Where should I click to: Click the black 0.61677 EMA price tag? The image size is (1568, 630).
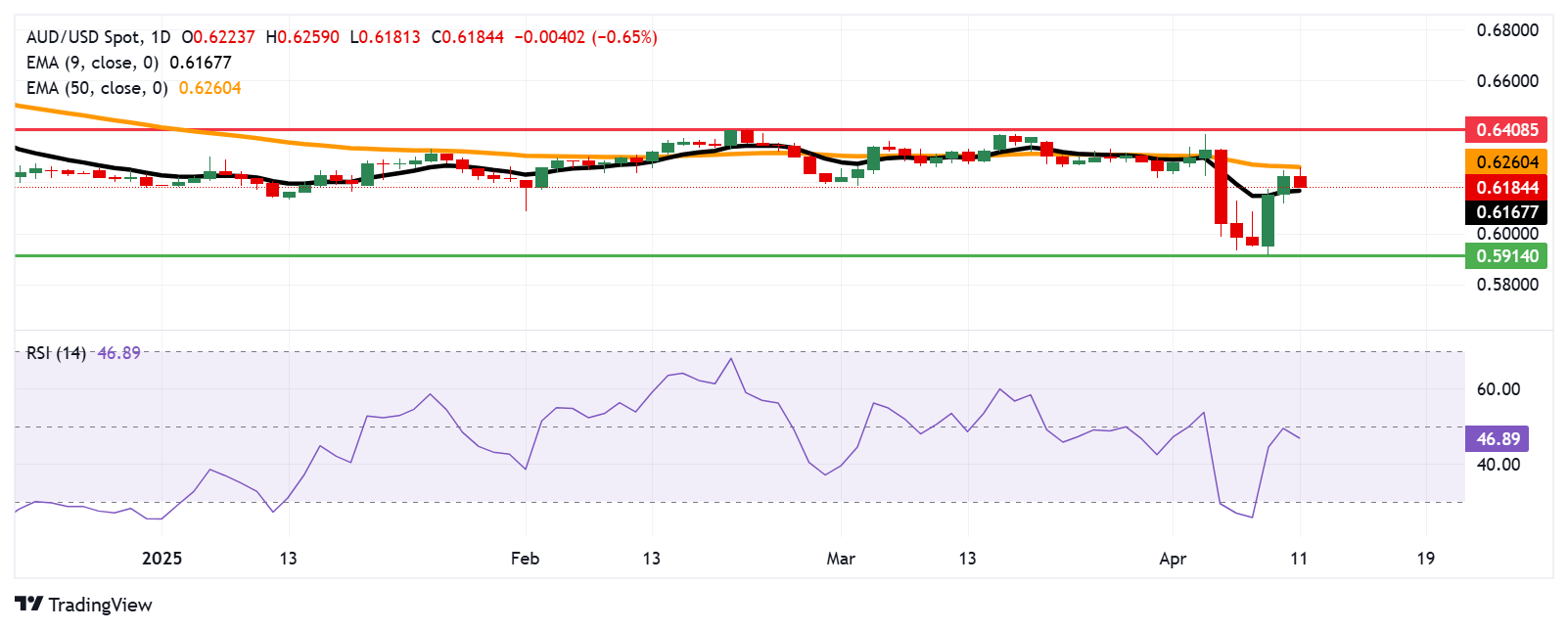click(x=1506, y=212)
